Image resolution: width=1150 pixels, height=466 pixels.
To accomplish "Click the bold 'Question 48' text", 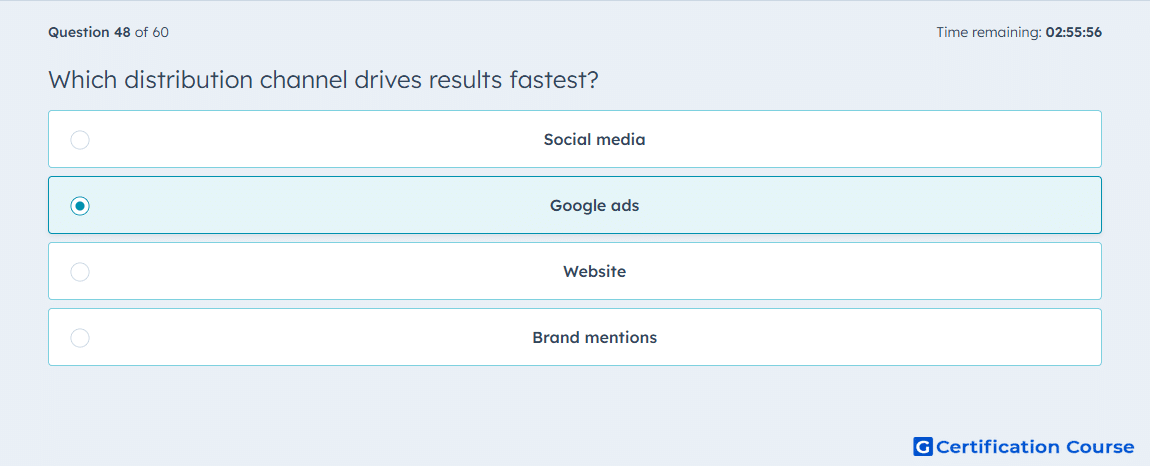I will point(89,32).
